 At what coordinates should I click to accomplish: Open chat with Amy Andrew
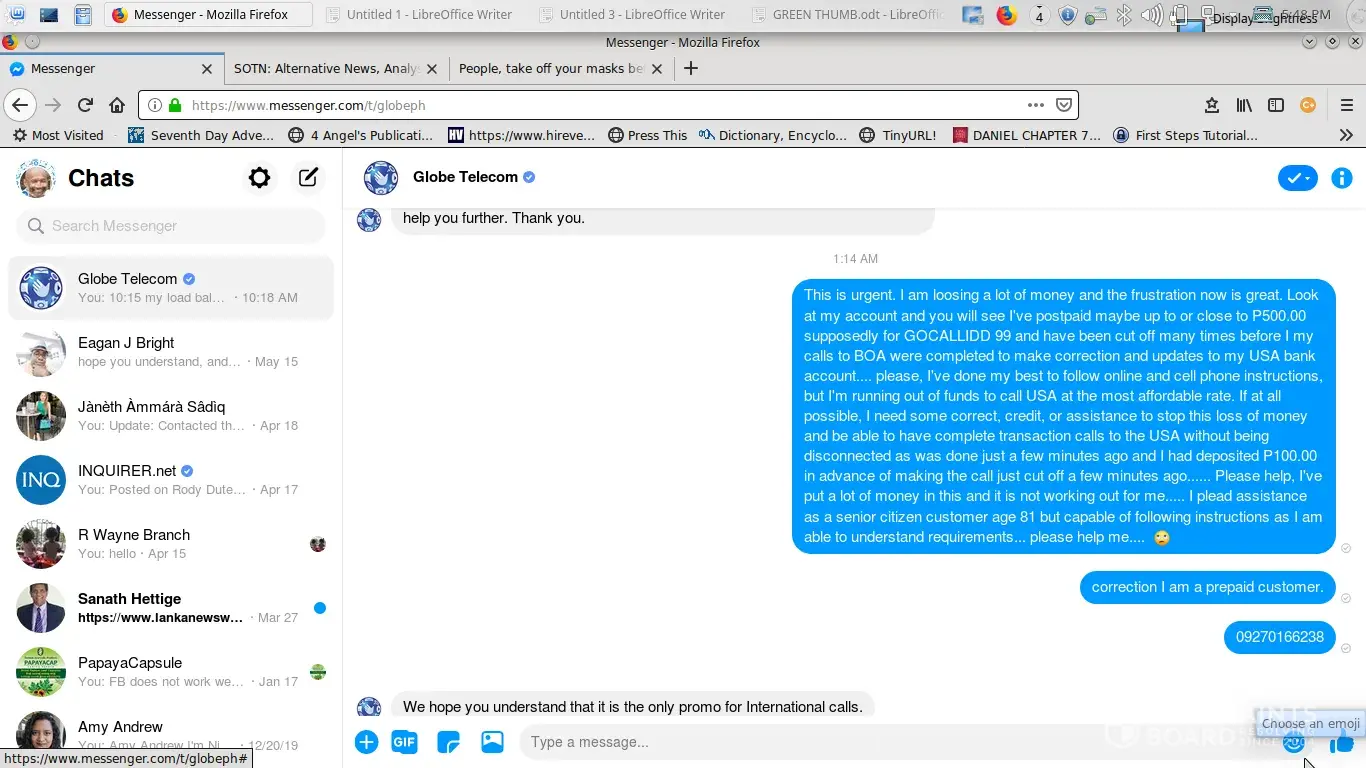coord(171,736)
